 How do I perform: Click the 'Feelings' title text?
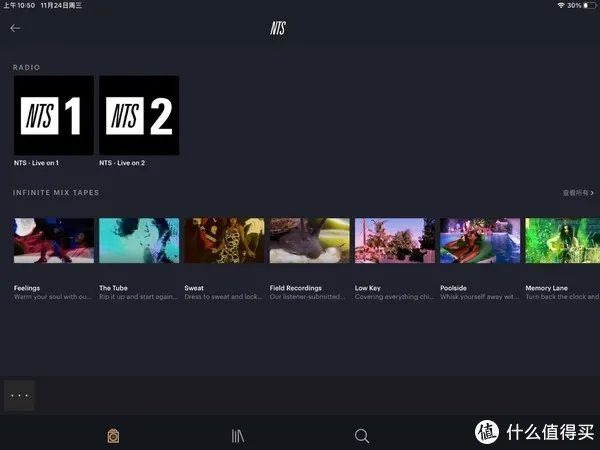point(27,288)
